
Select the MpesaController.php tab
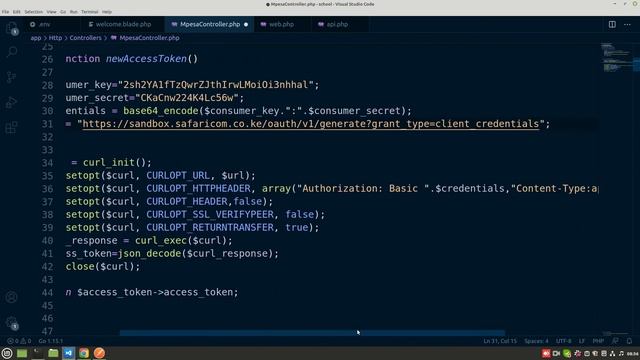click(210, 24)
